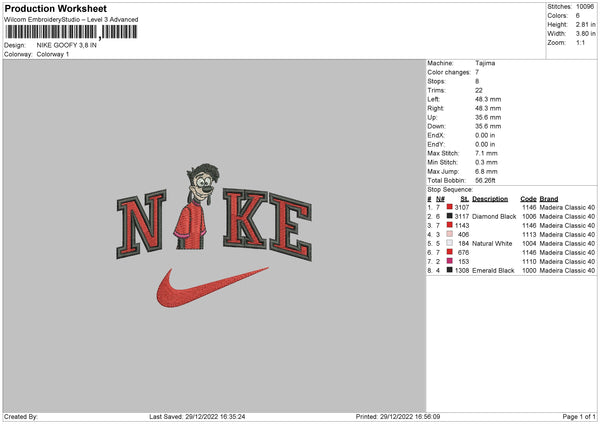Select the Wilcom EmbroideryStudio Level 3 Advanced text
The height and width of the screenshot is (424, 600).
coord(71,20)
